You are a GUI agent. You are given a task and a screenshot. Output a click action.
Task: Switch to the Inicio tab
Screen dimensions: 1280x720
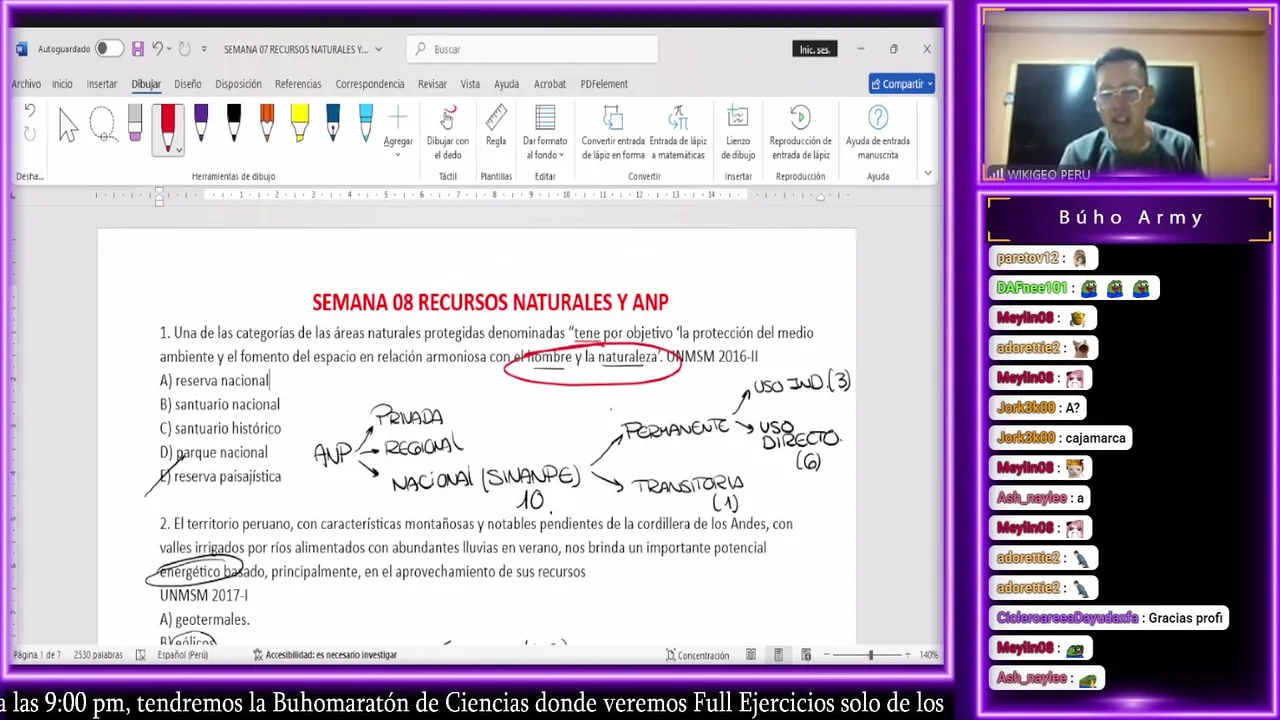click(62, 84)
